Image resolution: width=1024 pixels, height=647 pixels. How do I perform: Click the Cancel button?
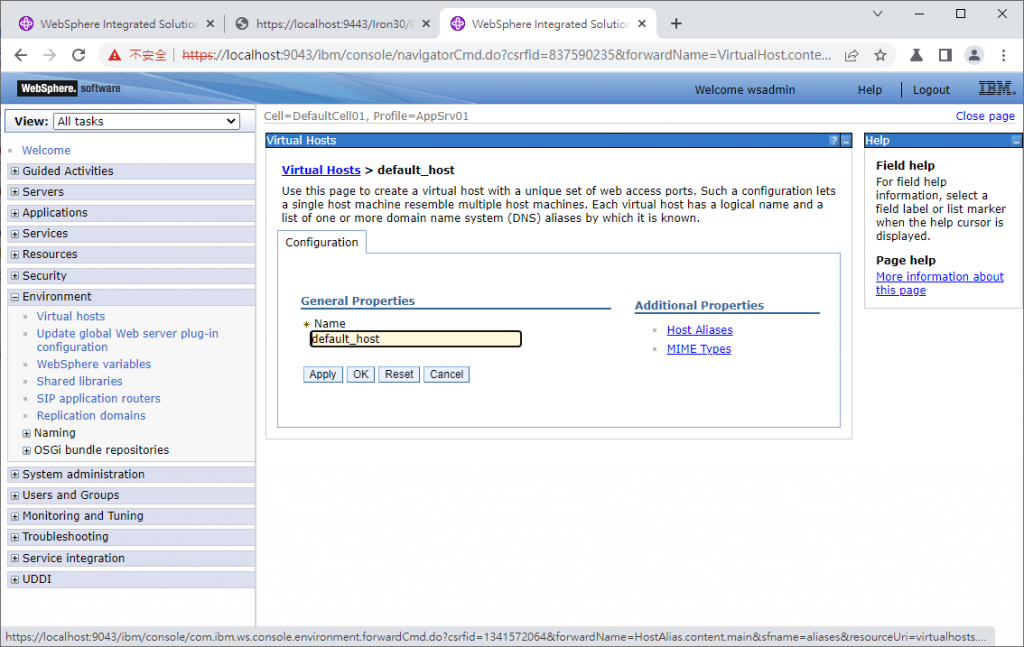point(447,374)
